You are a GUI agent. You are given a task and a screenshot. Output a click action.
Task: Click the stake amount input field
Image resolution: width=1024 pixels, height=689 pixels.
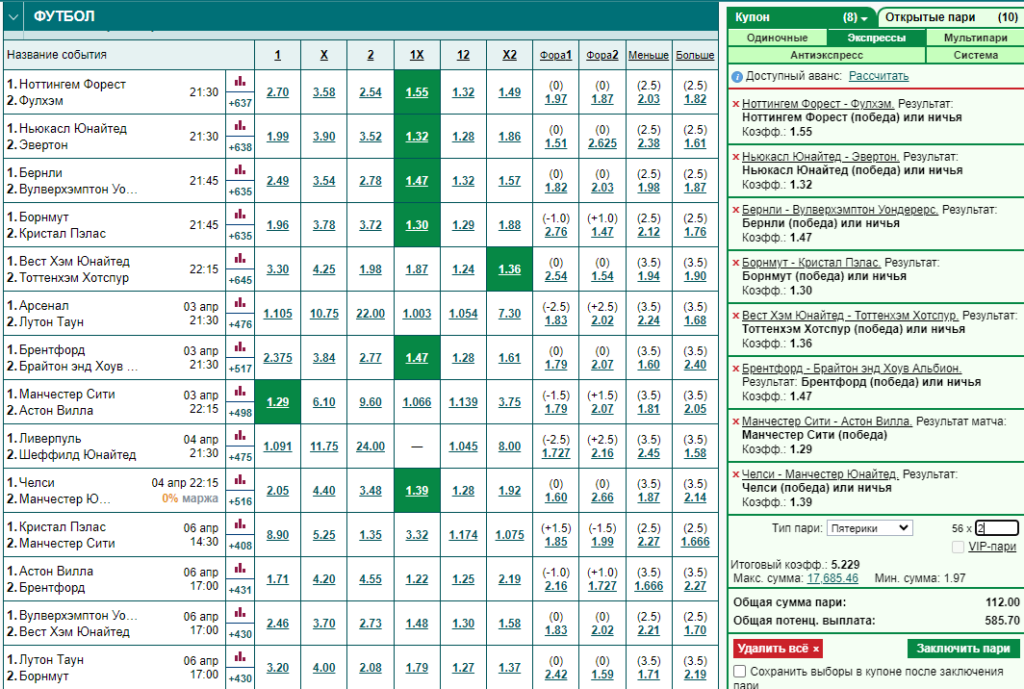pyautogui.click(x=997, y=528)
